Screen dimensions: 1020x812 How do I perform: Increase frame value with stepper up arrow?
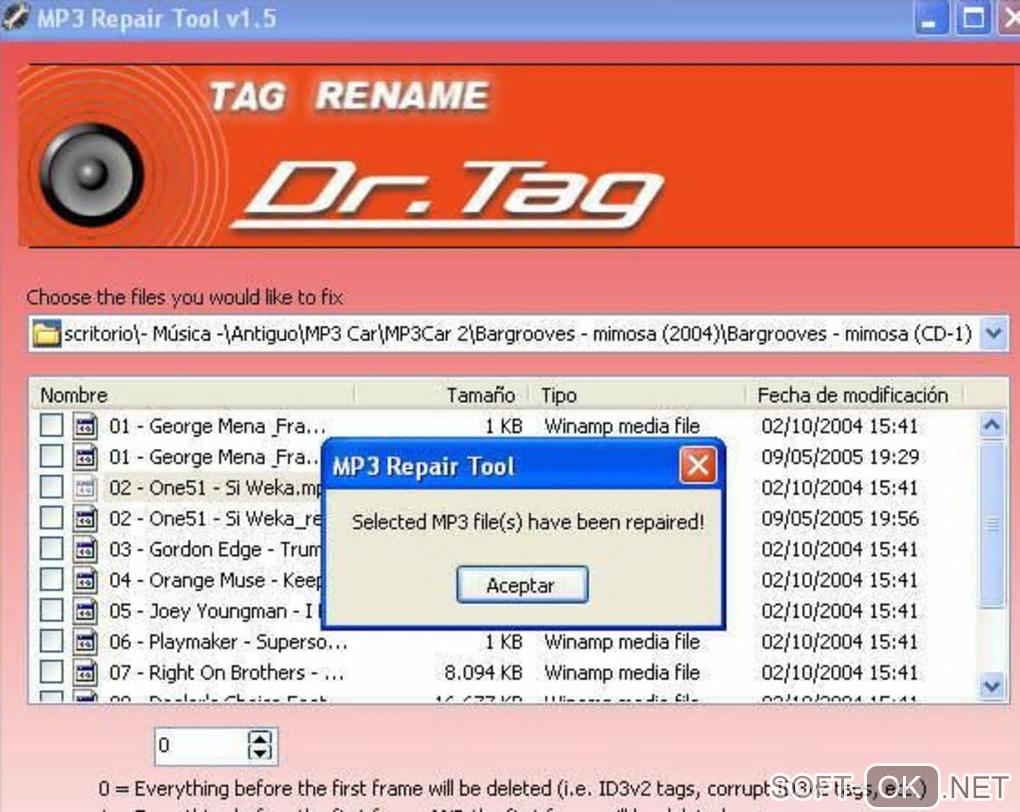tap(260, 738)
